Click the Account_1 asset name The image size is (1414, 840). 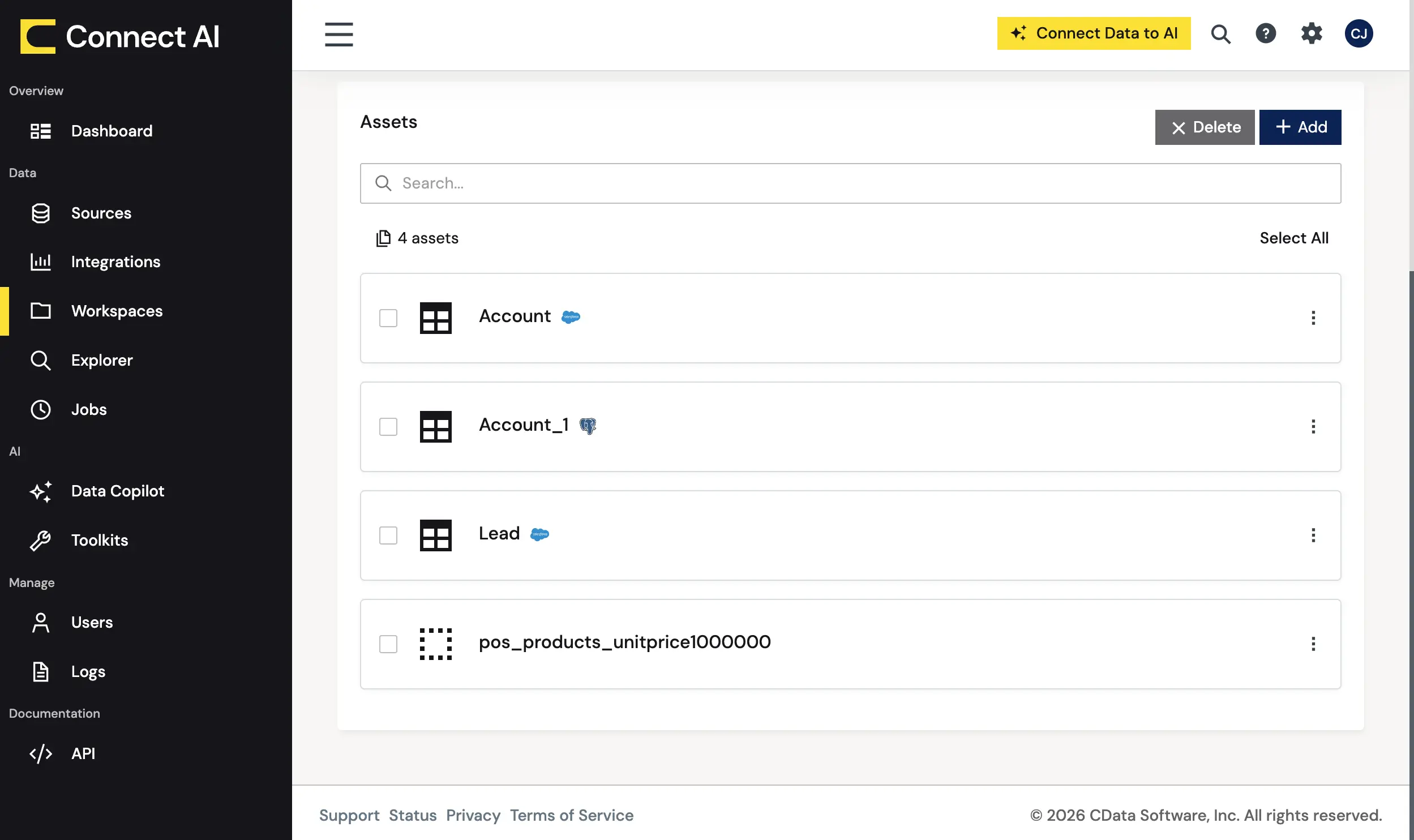[524, 425]
